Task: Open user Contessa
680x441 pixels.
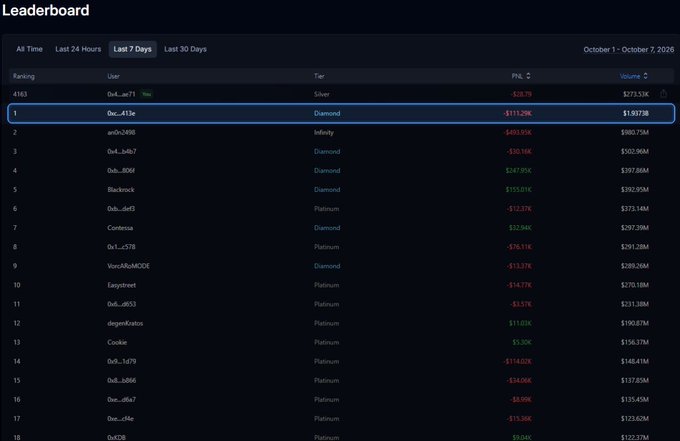Action: pos(120,228)
